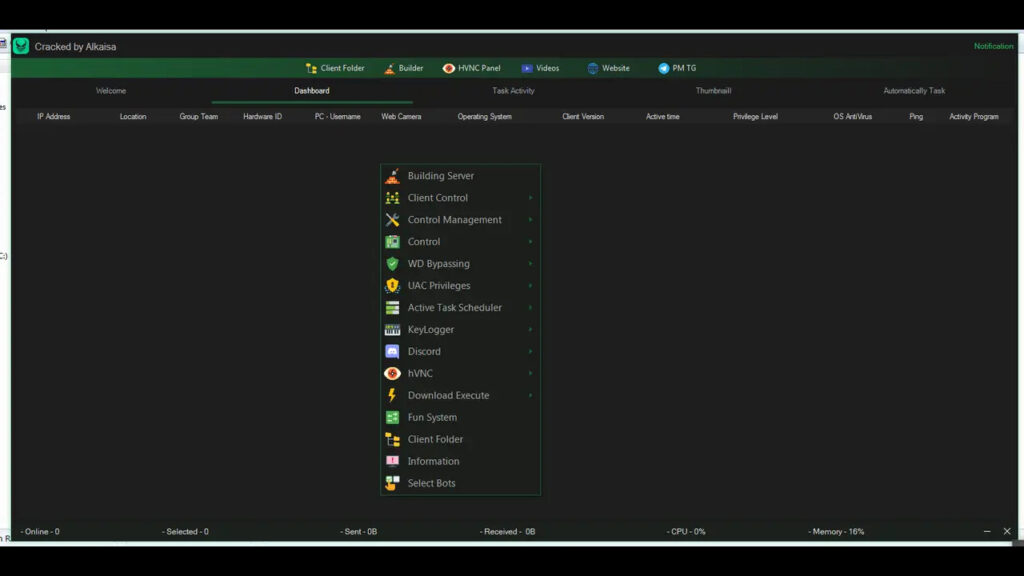Image resolution: width=1024 pixels, height=576 pixels.
Task: Select Client Folder in the context menu
Action: tap(460, 440)
